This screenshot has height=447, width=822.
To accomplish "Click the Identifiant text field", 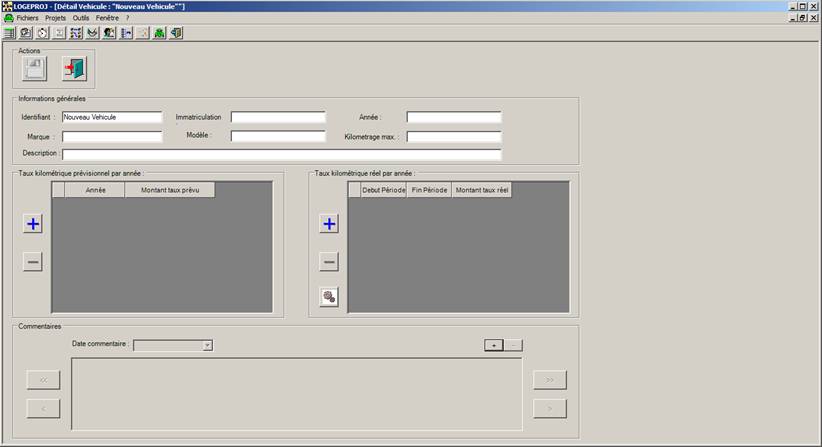I will click(x=111, y=117).
